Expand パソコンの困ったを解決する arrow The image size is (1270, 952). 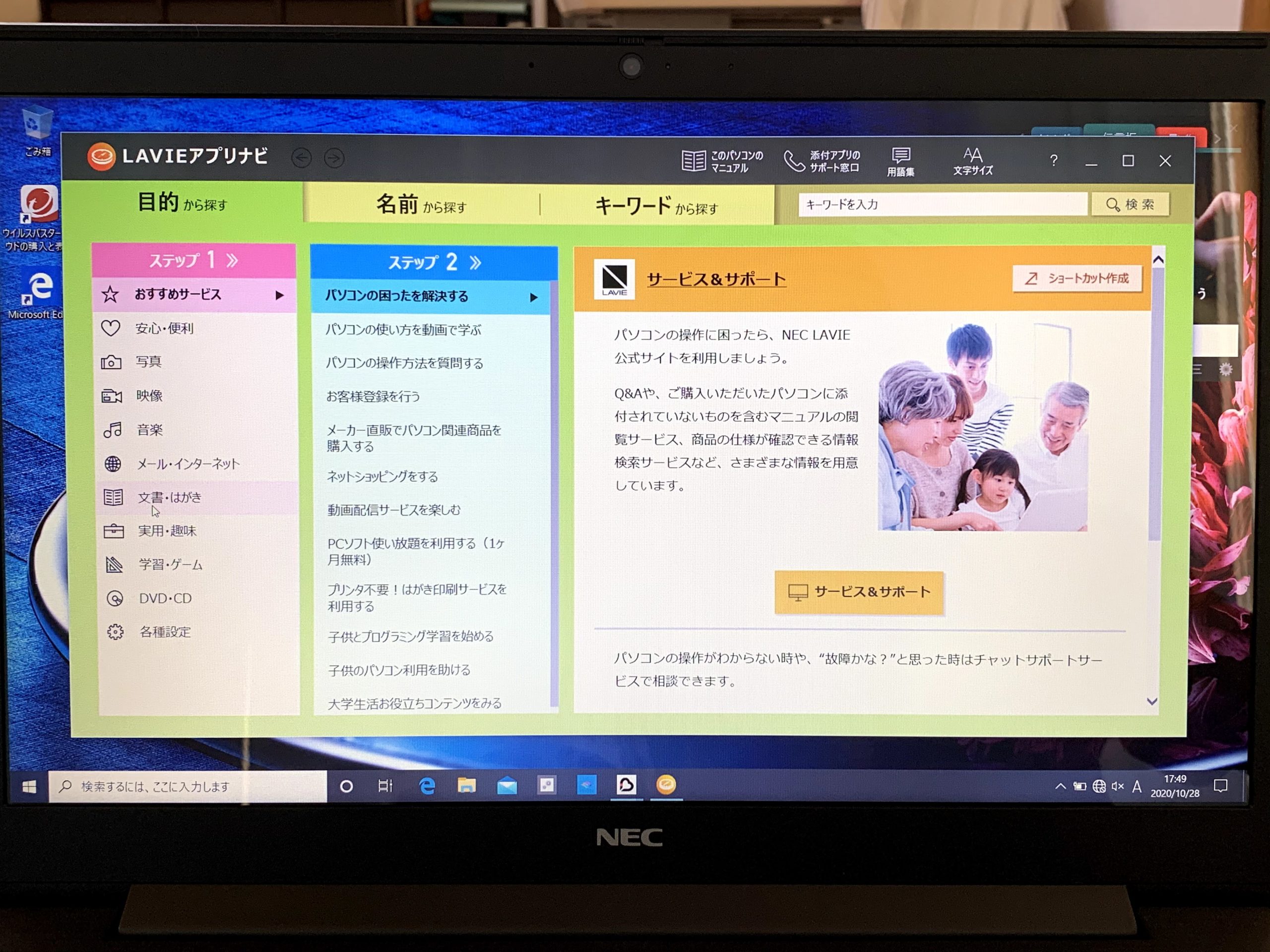(533, 297)
